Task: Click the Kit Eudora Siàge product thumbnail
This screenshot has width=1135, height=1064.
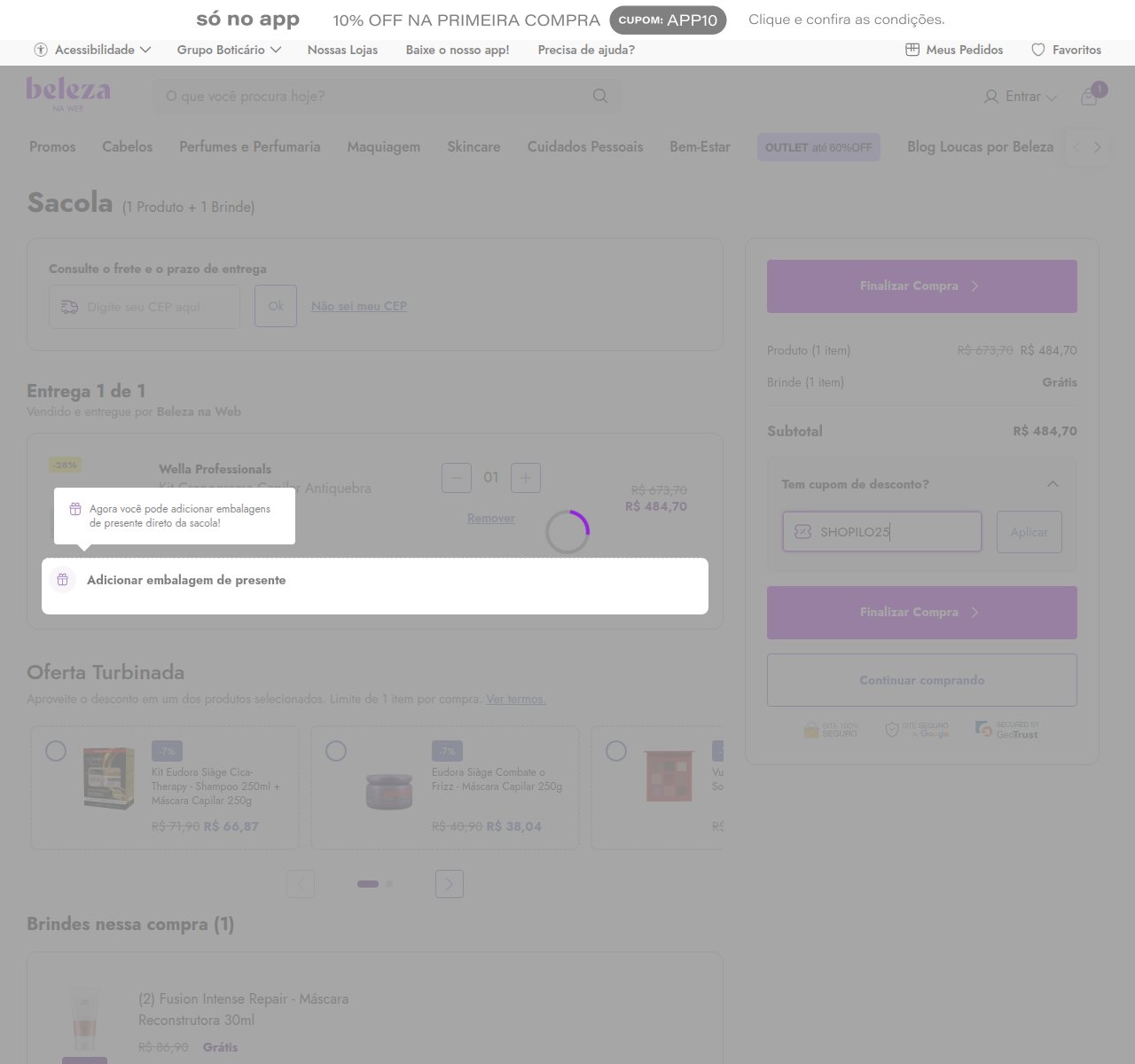Action: (x=109, y=778)
